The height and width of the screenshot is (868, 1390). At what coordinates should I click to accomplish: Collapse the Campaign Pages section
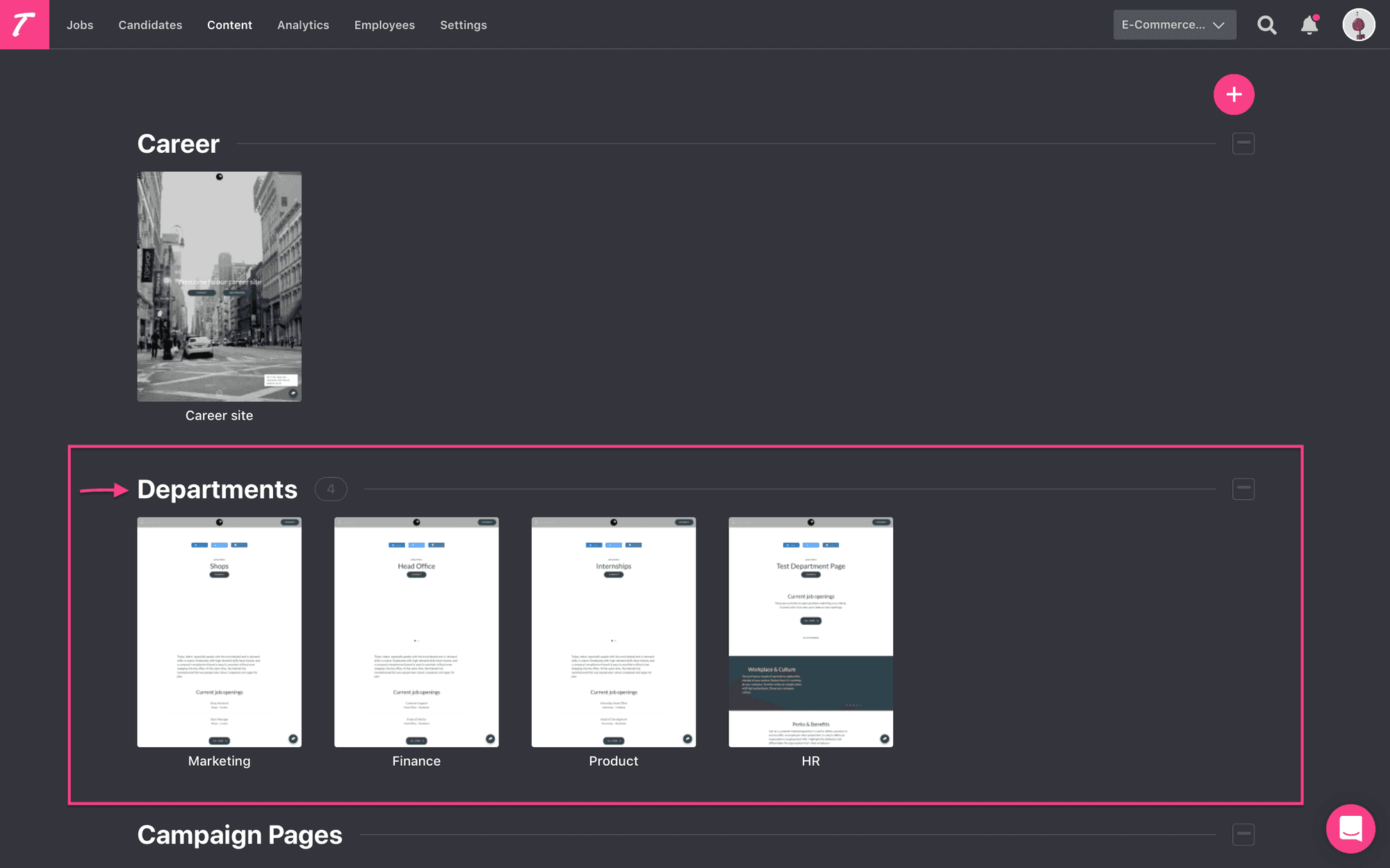1243,834
